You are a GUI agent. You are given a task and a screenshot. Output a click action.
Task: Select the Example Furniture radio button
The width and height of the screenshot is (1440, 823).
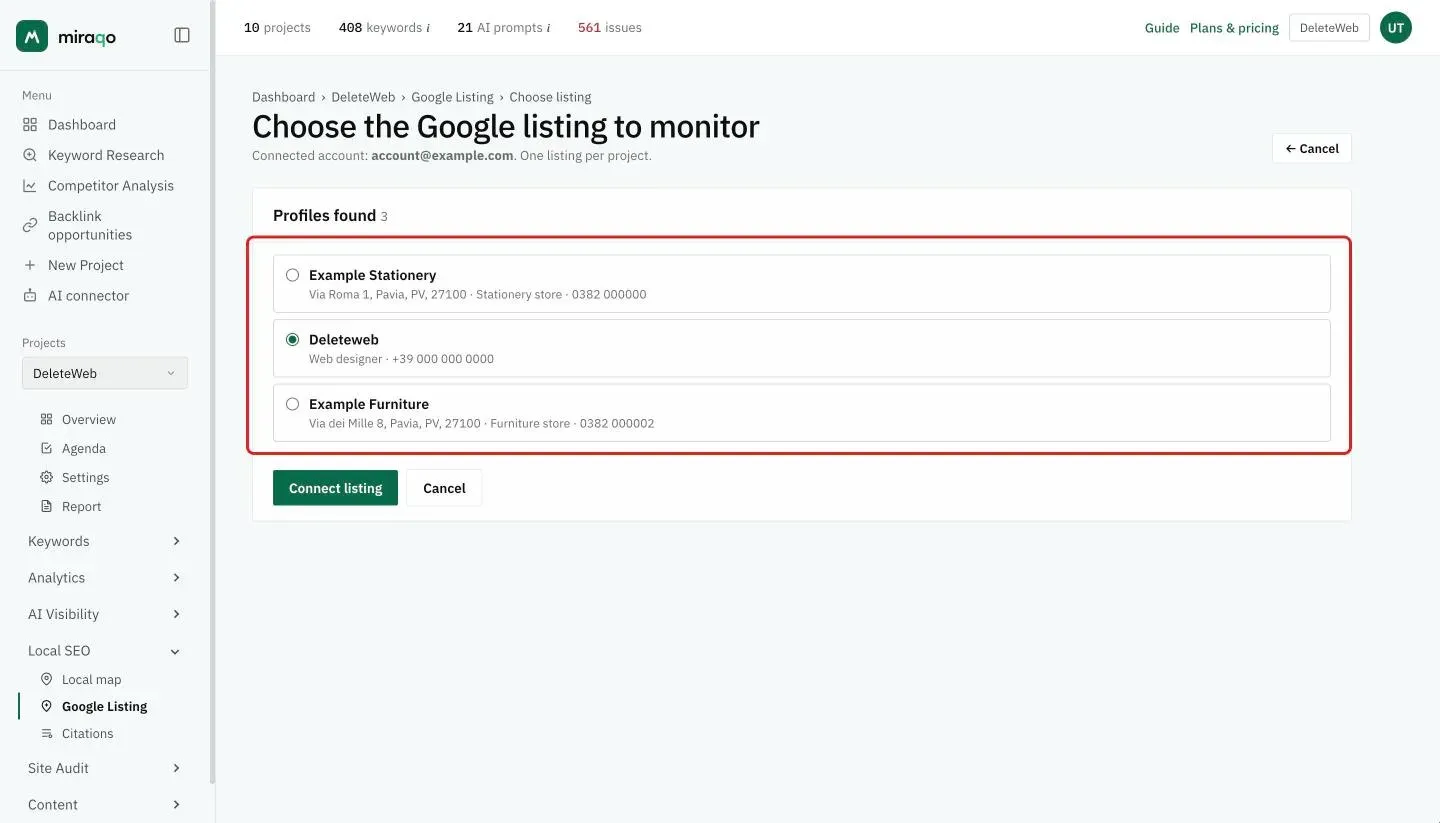pyautogui.click(x=293, y=404)
